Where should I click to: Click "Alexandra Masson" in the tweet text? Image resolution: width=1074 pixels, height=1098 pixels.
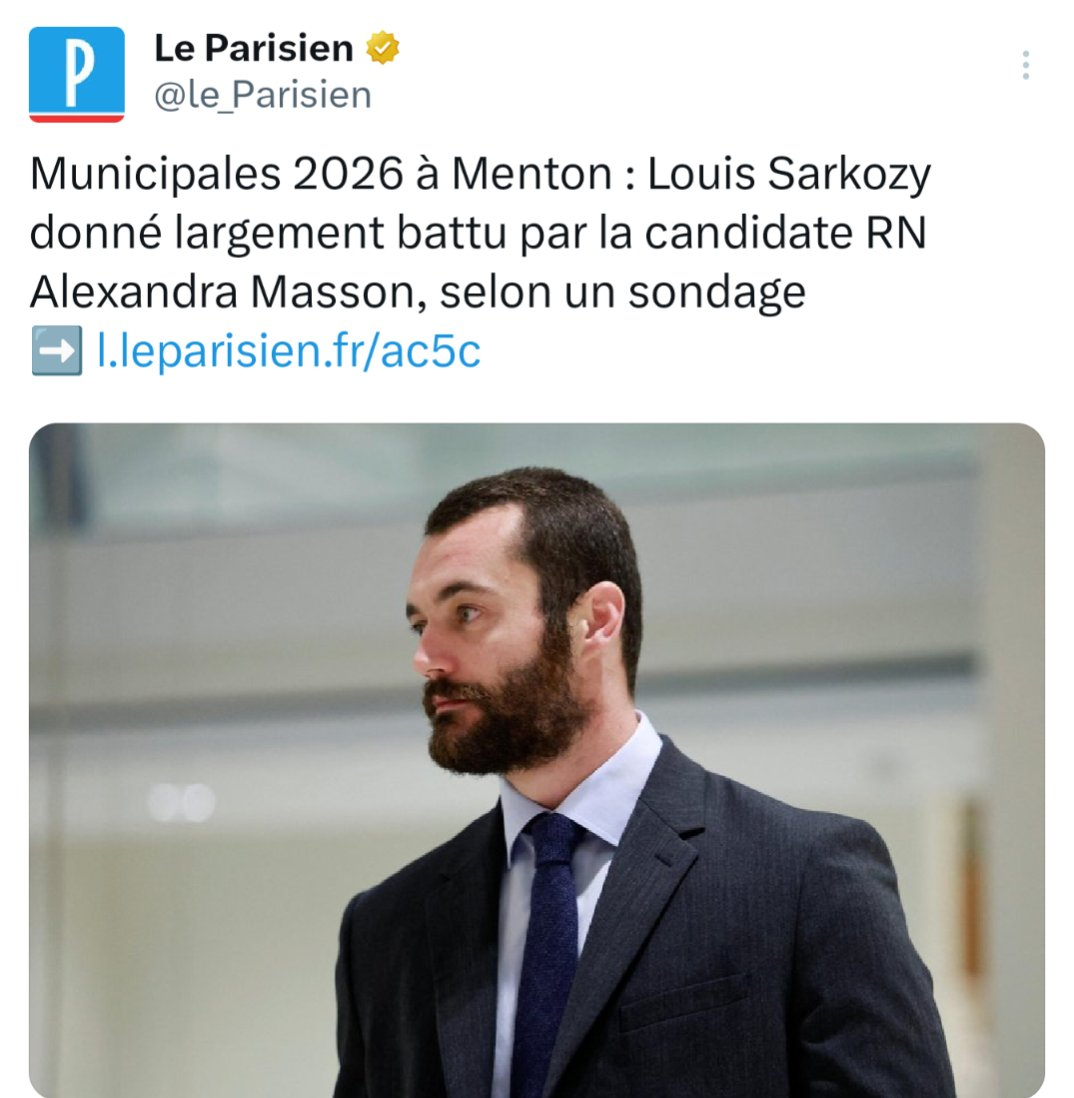click(223, 292)
